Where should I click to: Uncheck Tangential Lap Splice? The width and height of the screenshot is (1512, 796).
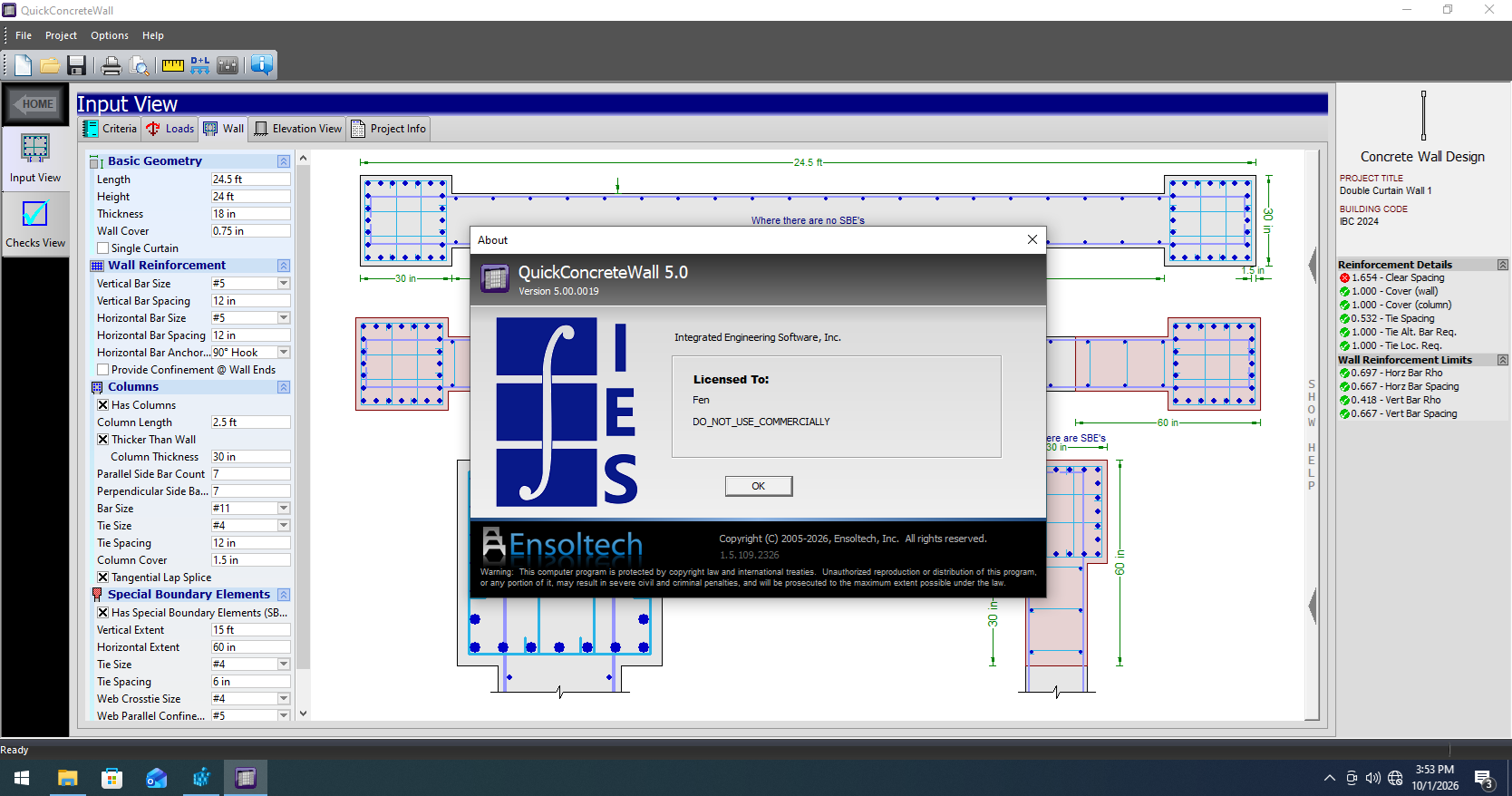102,578
